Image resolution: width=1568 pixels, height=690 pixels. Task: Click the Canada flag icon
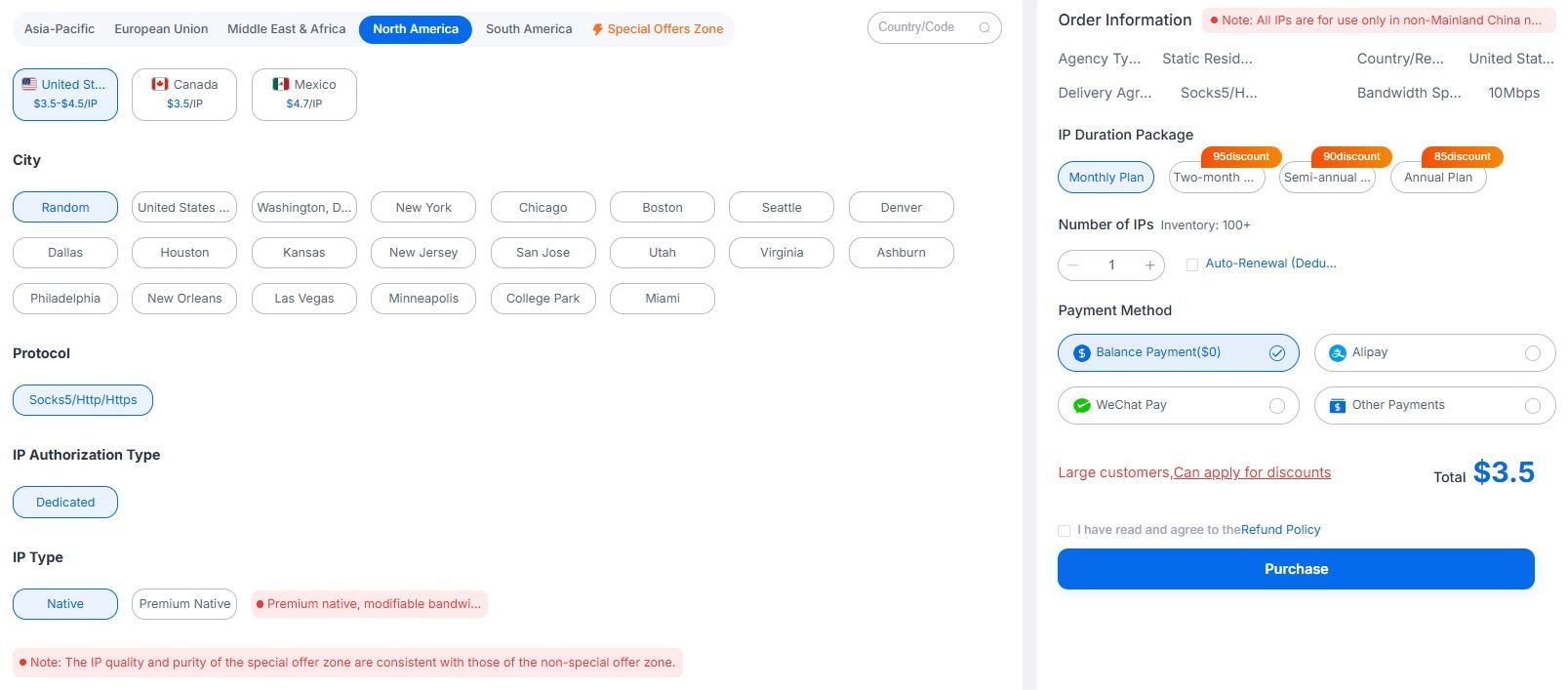coord(160,84)
